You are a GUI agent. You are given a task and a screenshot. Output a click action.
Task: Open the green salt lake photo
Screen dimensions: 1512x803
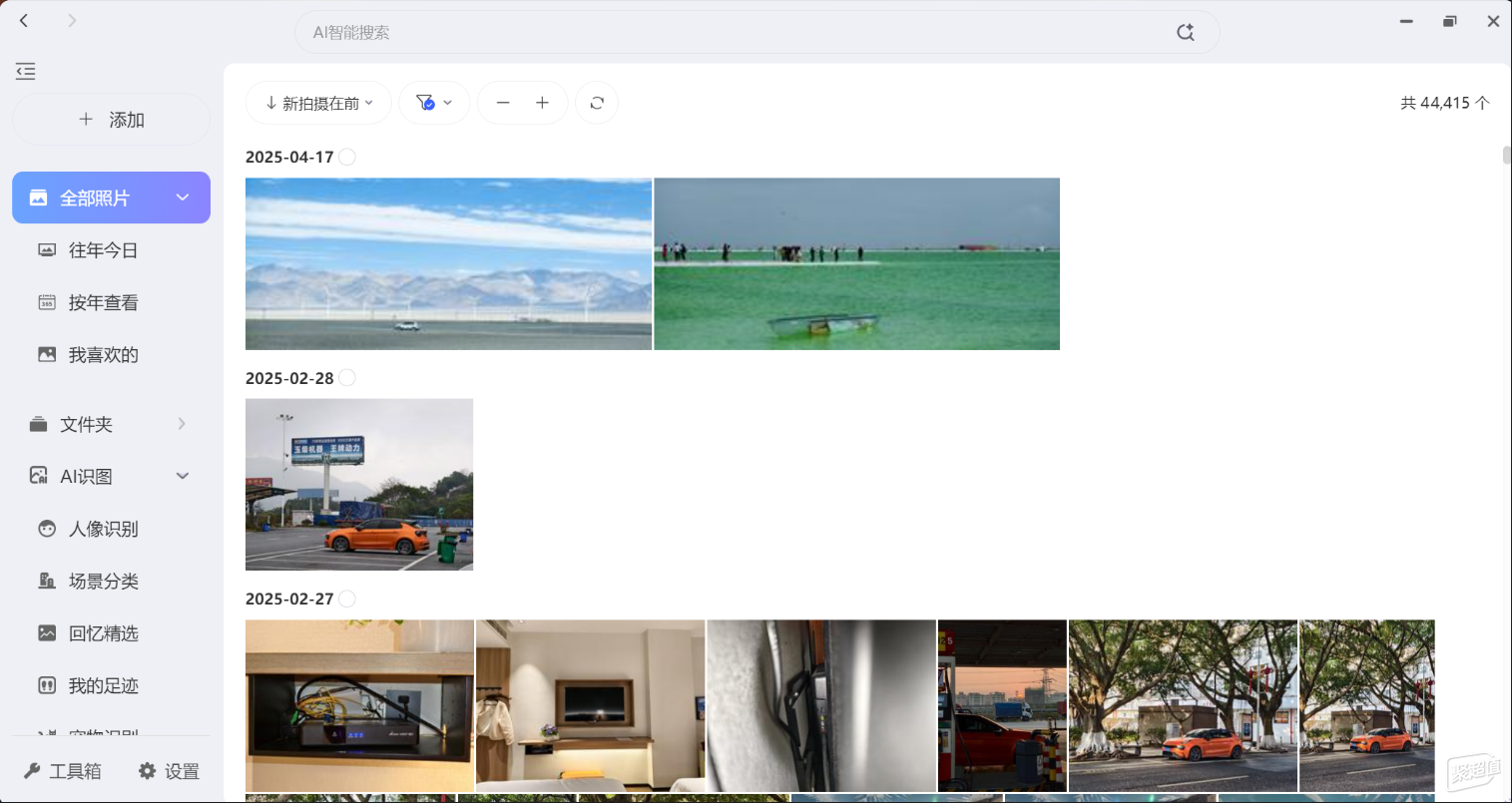point(856,263)
